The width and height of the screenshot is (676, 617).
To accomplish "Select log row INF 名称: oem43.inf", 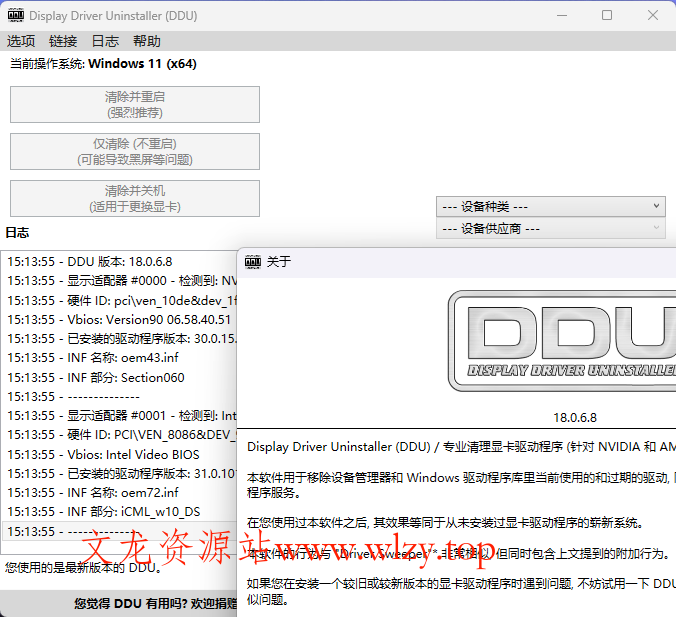I will [120, 358].
